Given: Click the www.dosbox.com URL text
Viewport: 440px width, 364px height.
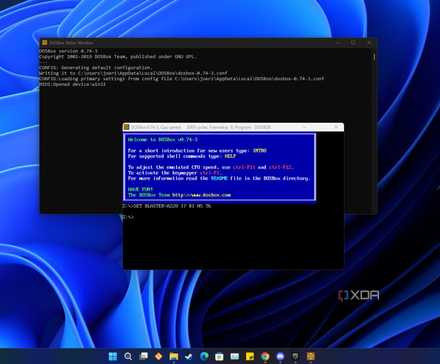Looking at the screenshot, I should [x=201, y=195].
